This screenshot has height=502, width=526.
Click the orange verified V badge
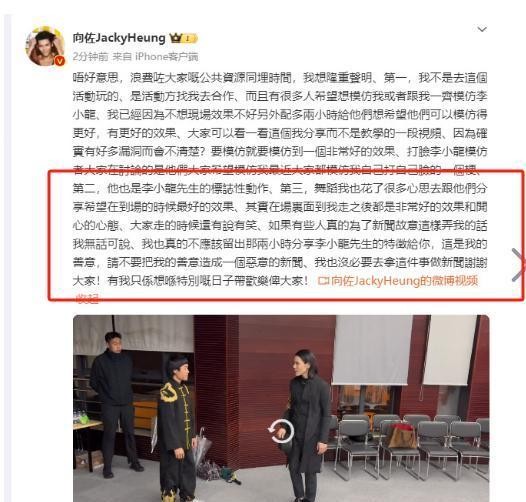point(60,61)
